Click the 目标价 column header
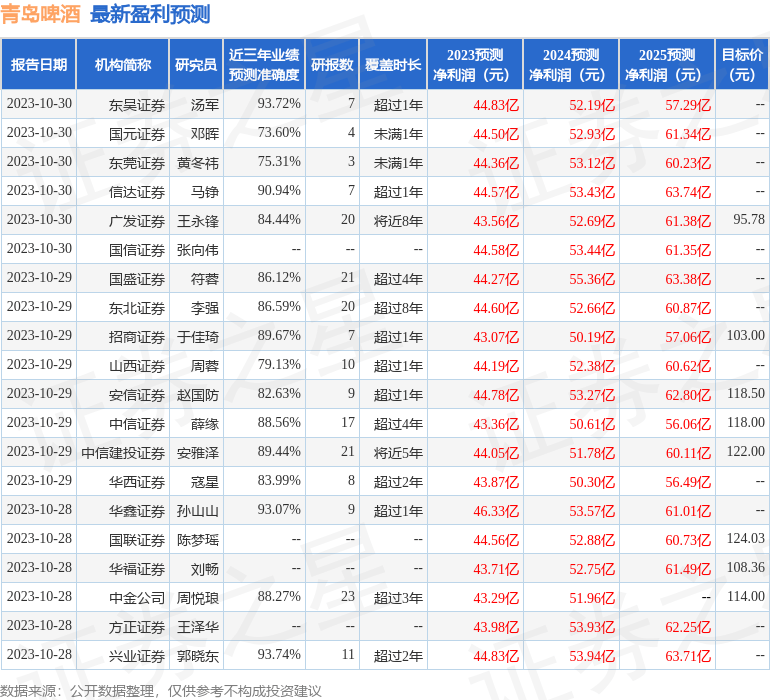 [742, 64]
